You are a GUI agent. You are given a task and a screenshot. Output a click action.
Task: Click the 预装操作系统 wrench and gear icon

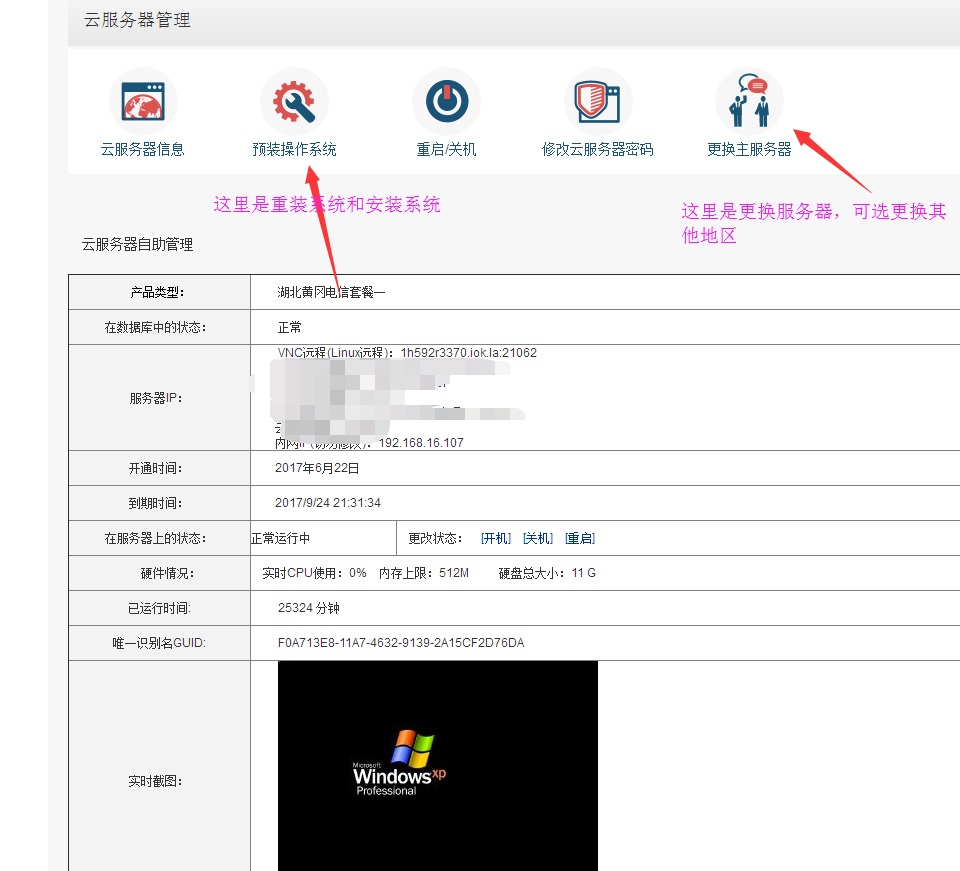point(294,102)
